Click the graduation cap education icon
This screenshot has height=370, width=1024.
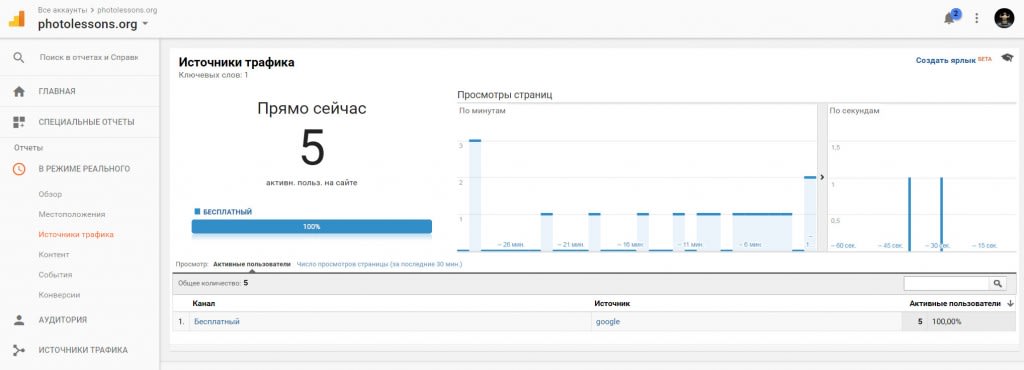click(x=1007, y=58)
